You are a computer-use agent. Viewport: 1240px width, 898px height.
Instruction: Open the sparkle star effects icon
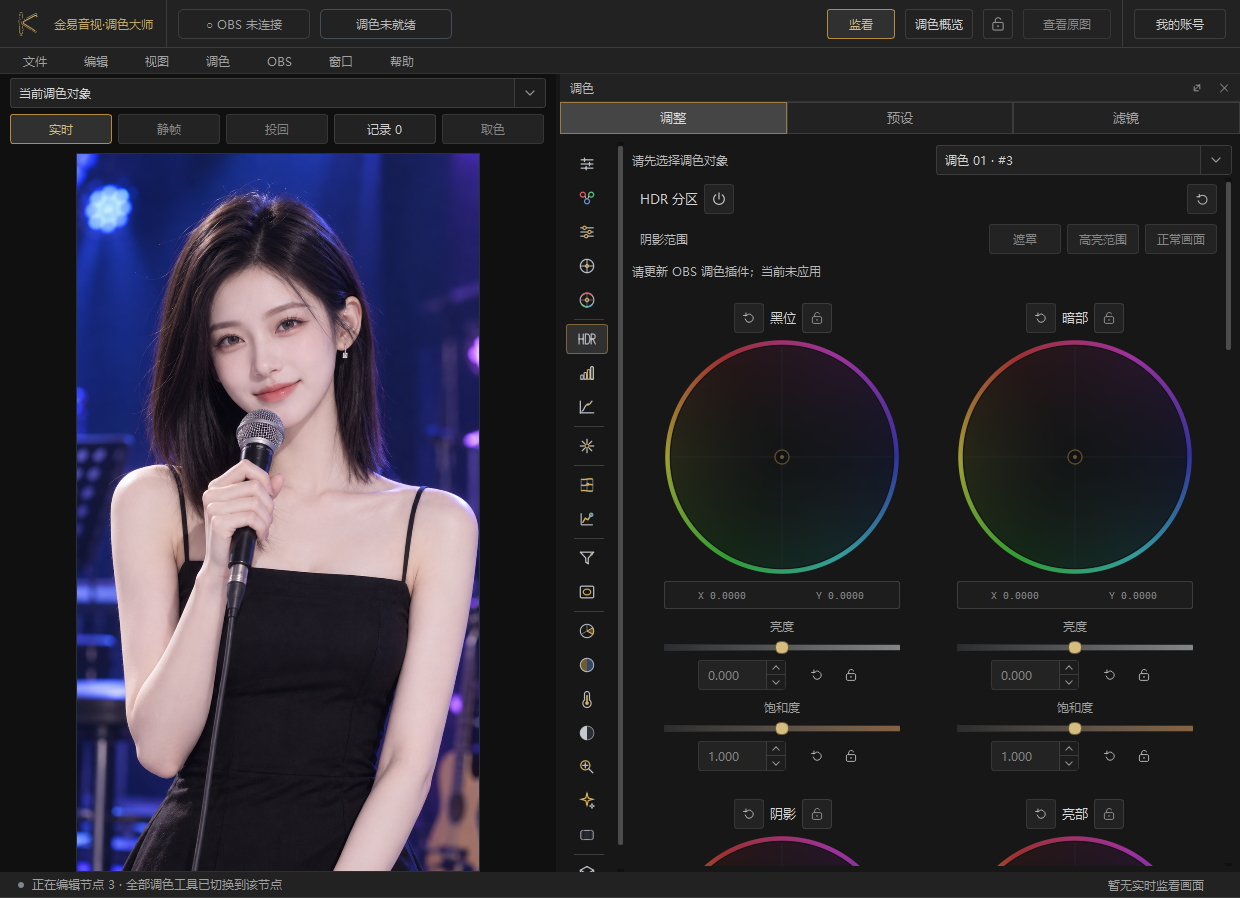587,801
